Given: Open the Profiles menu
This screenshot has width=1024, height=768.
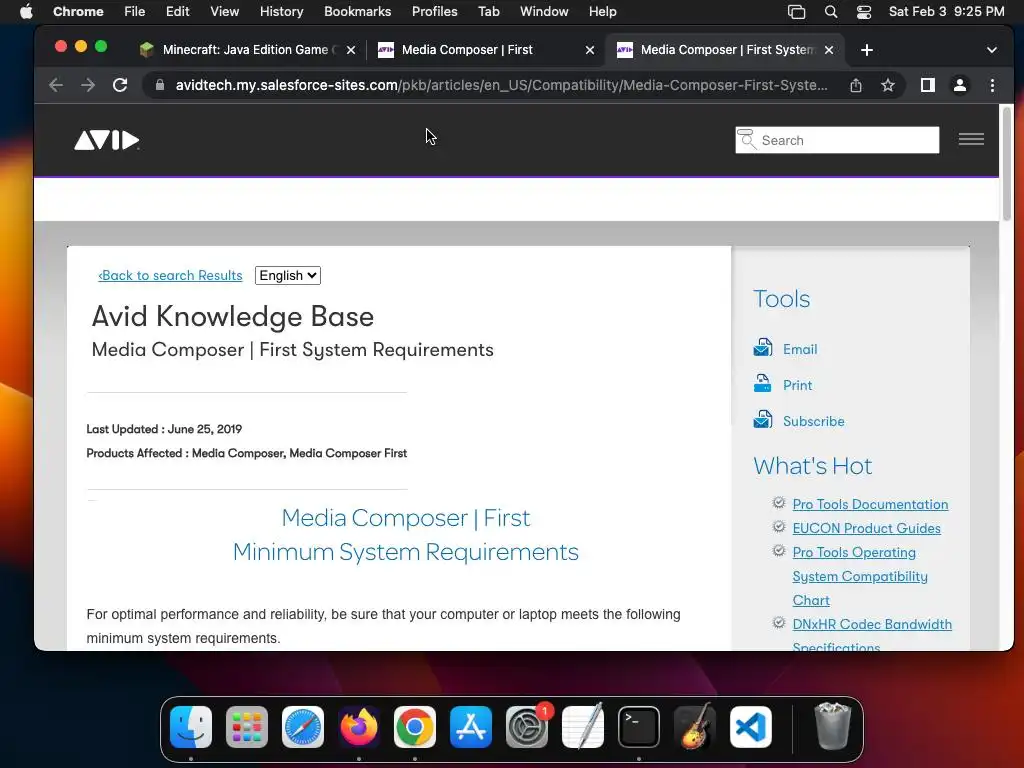Looking at the screenshot, I should [x=434, y=12].
